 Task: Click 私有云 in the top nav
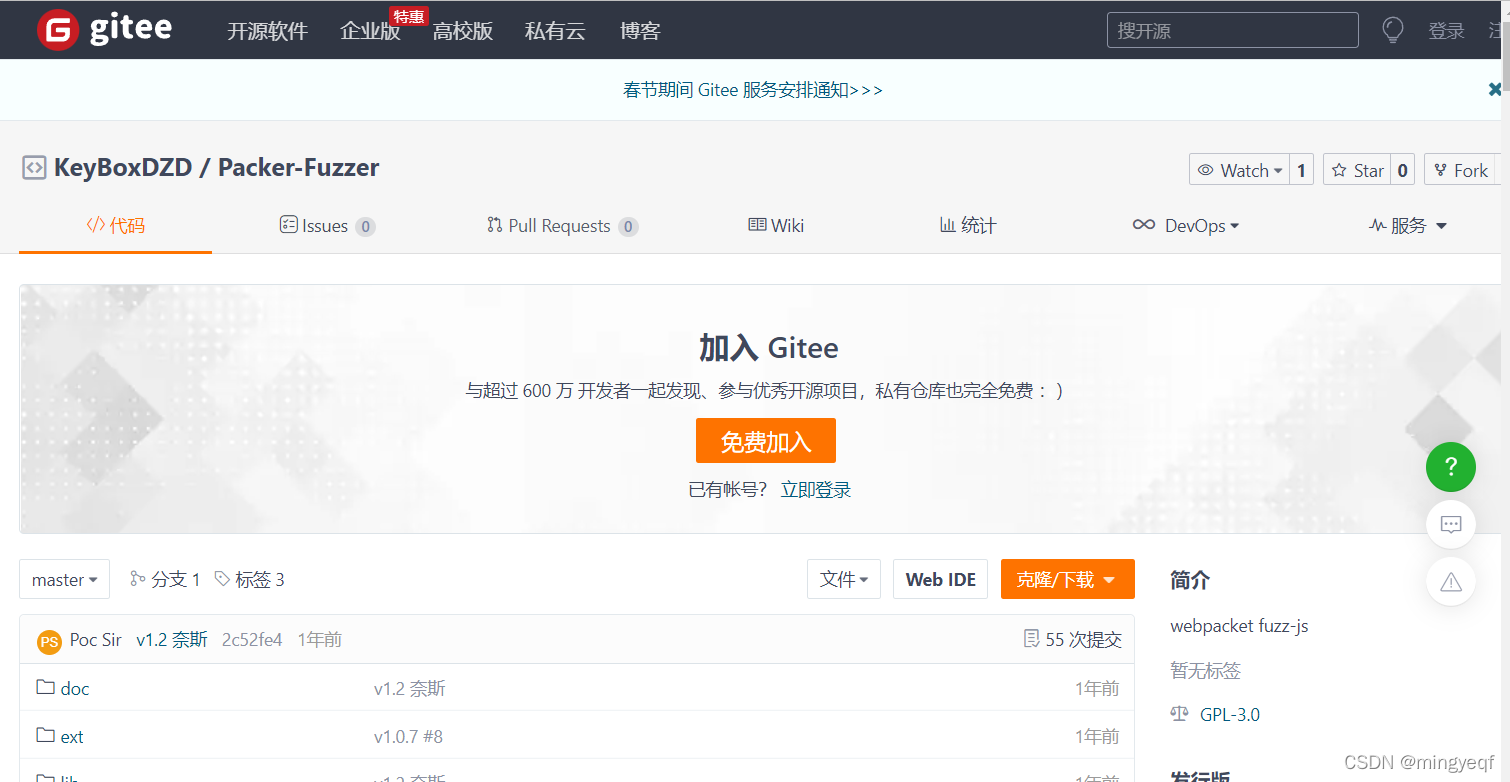[555, 31]
